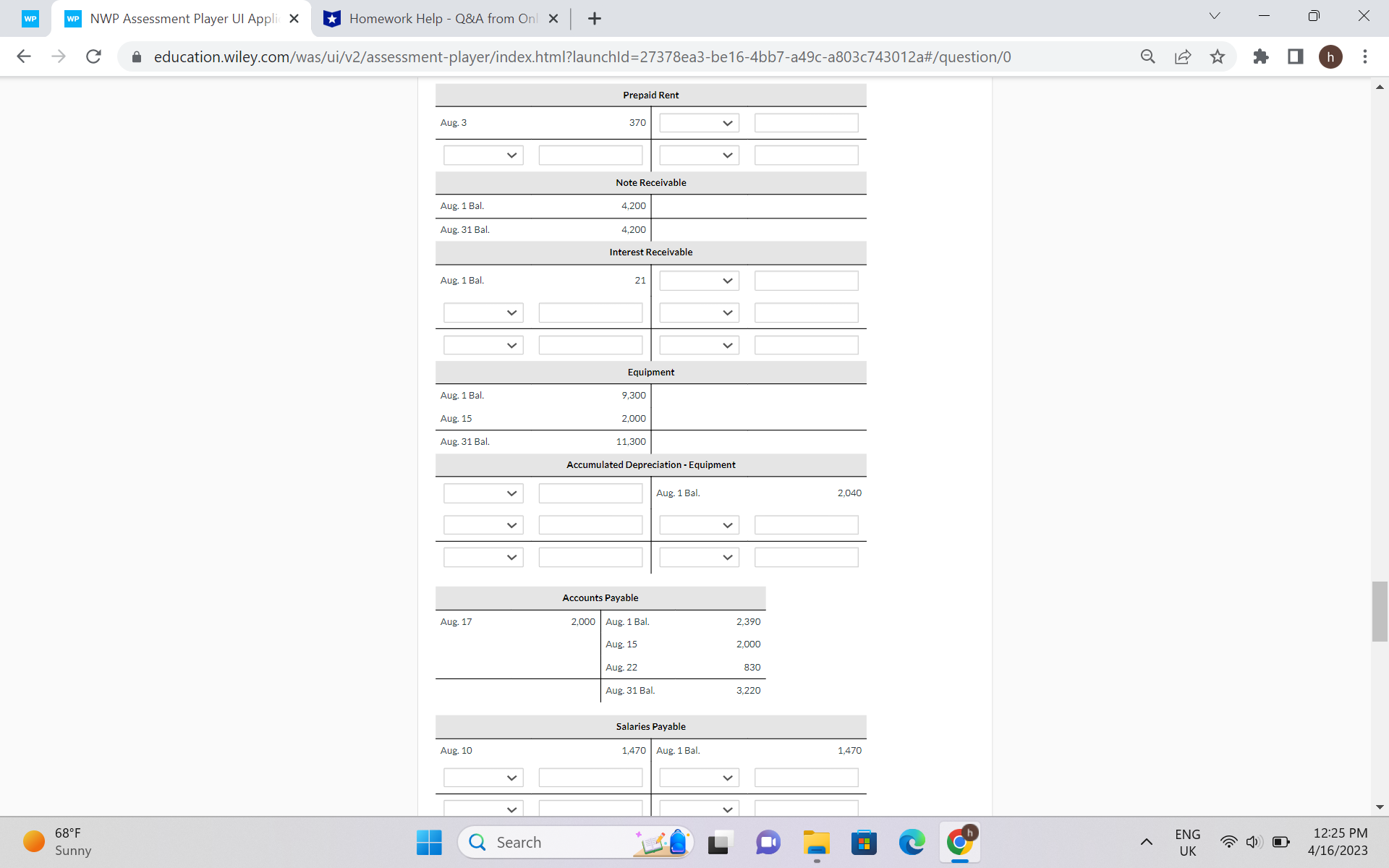Click Prepaid Rent credit amount field beside Aug. 3

pos(806,123)
